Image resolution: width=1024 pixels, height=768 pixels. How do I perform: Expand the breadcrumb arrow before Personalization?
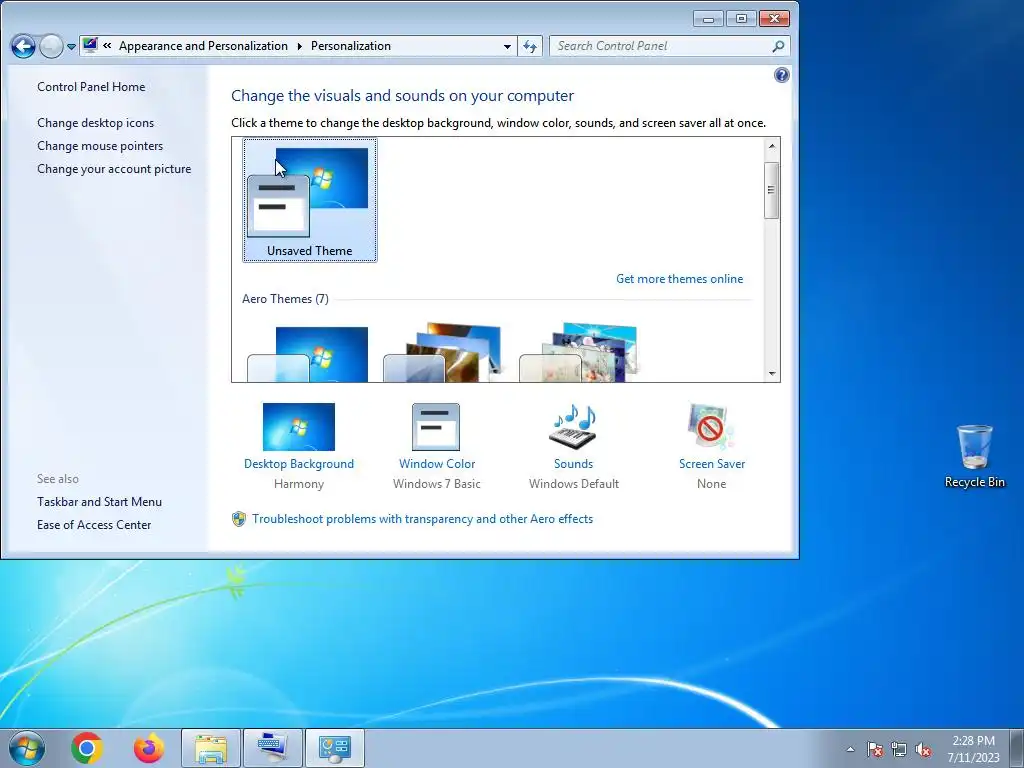coord(299,46)
